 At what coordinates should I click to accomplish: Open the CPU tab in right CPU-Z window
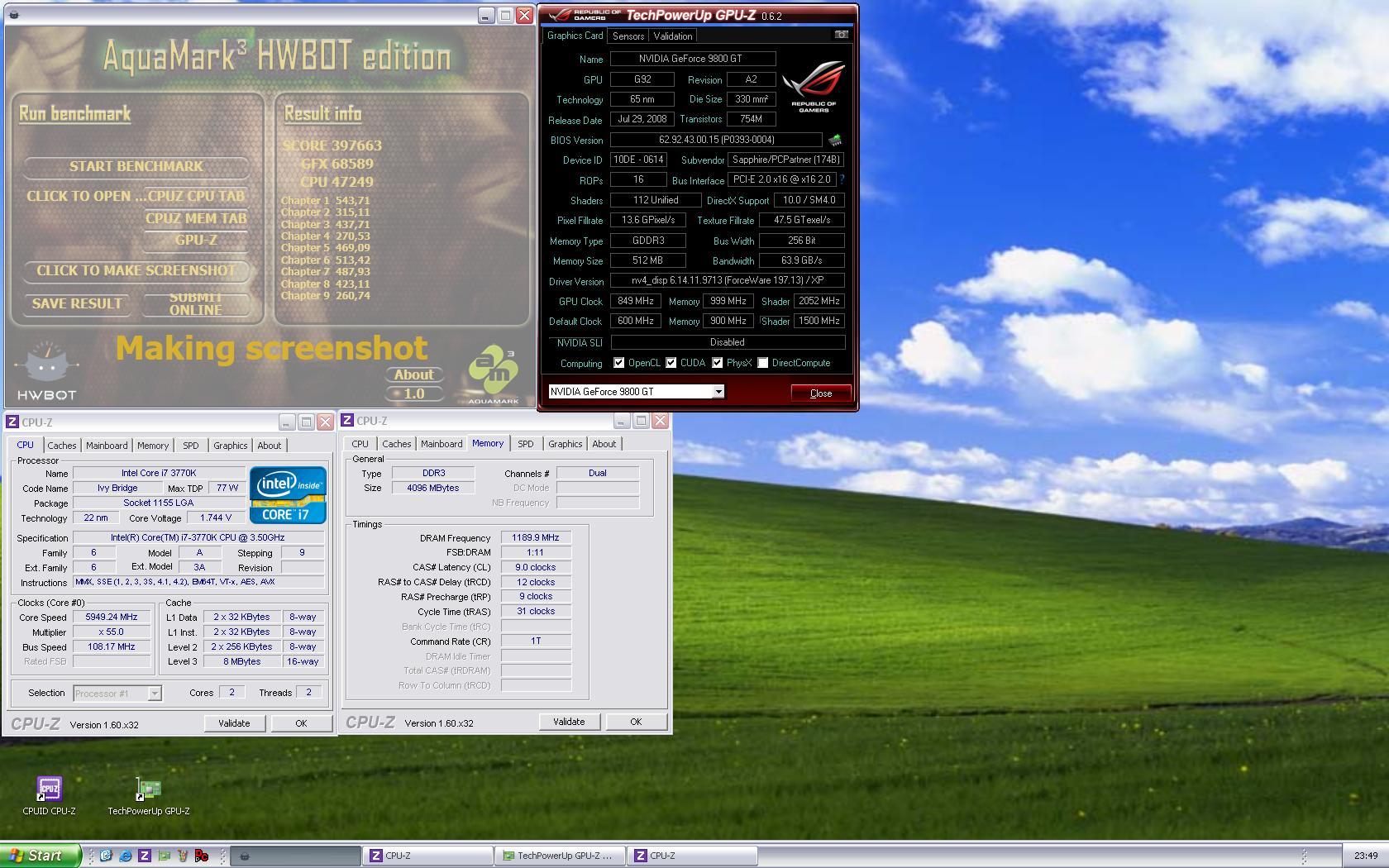[360, 444]
